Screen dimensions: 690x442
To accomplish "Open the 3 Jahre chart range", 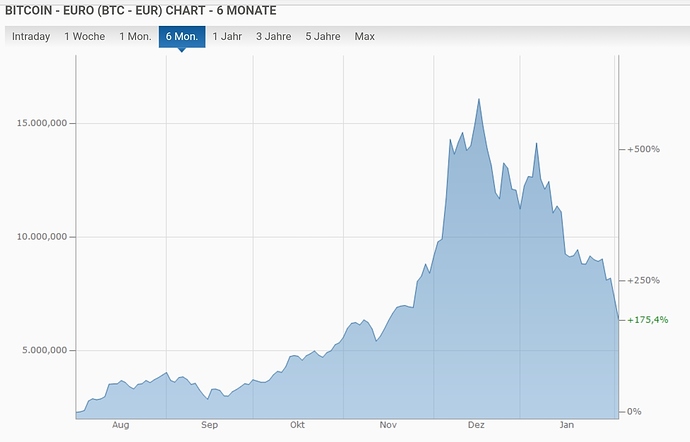I will tap(274, 37).
